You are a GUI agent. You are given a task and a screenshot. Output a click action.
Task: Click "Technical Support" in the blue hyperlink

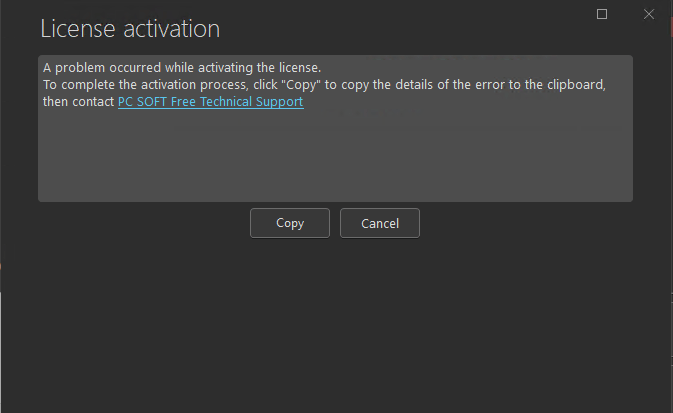point(255,102)
